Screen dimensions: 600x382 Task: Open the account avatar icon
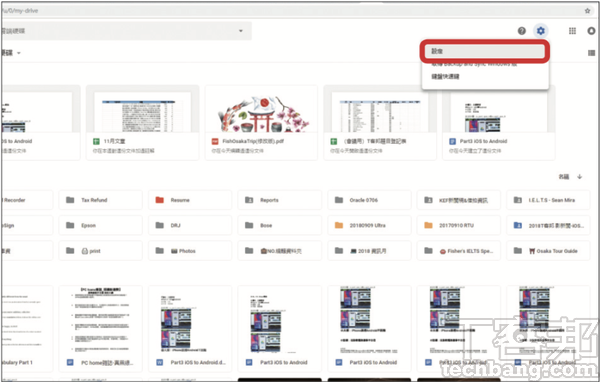point(592,31)
